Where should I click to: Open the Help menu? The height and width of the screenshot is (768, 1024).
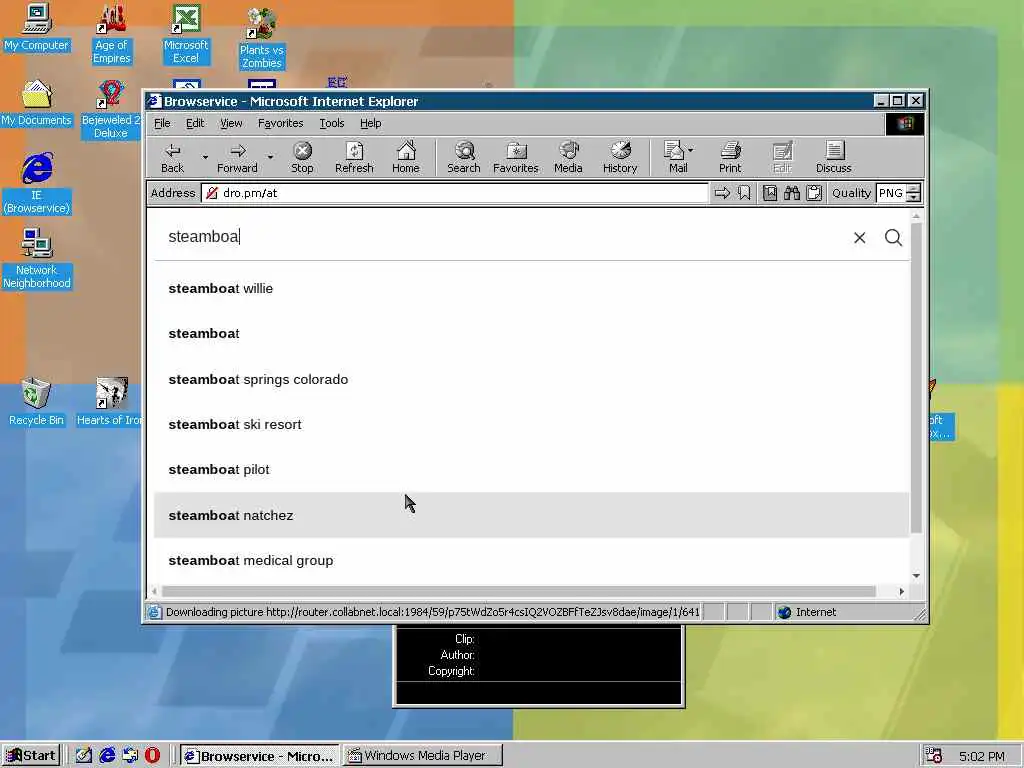pyautogui.click(x=370, y=123)
